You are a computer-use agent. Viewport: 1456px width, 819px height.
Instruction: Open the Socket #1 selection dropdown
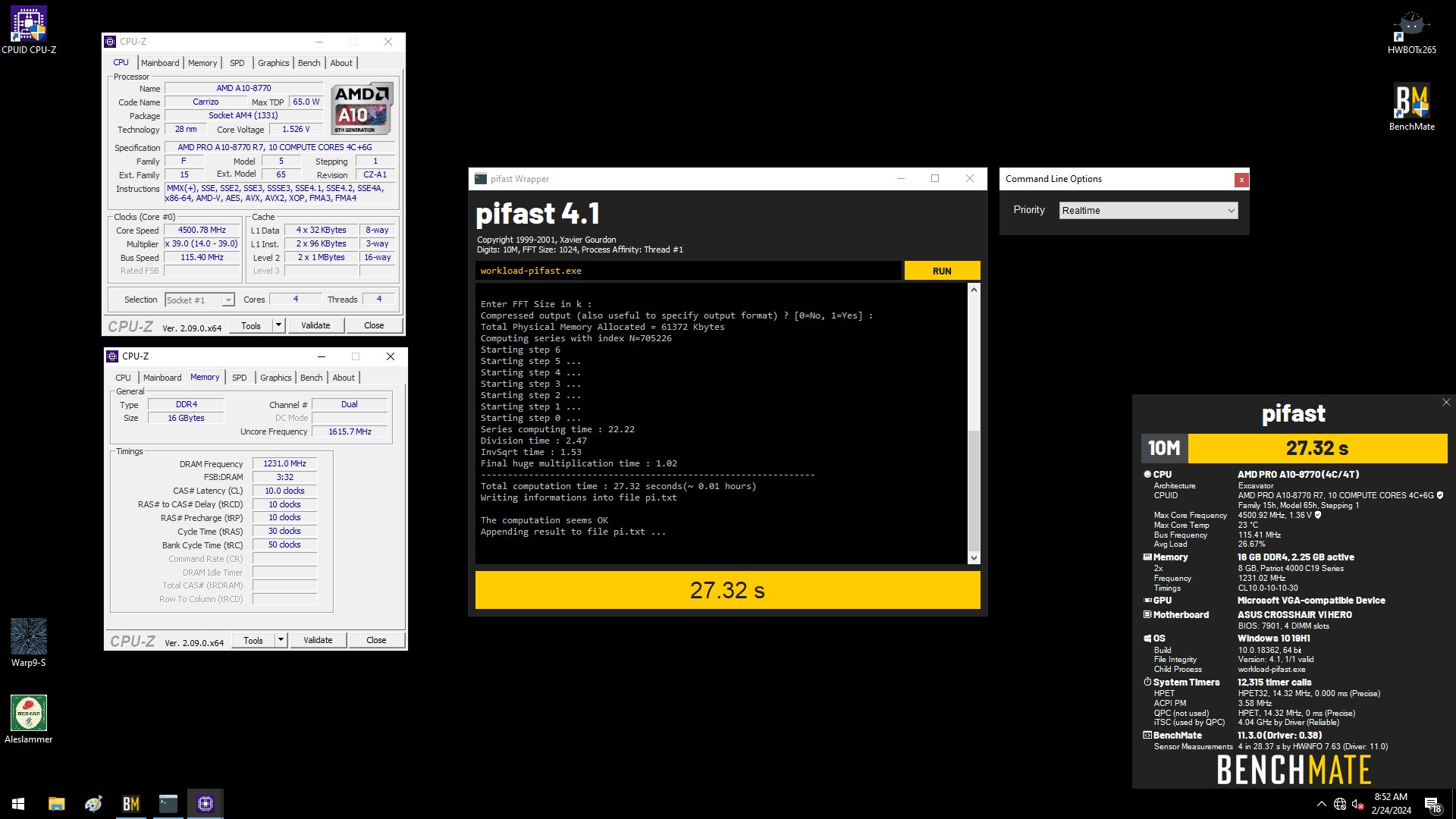point(200,300)
